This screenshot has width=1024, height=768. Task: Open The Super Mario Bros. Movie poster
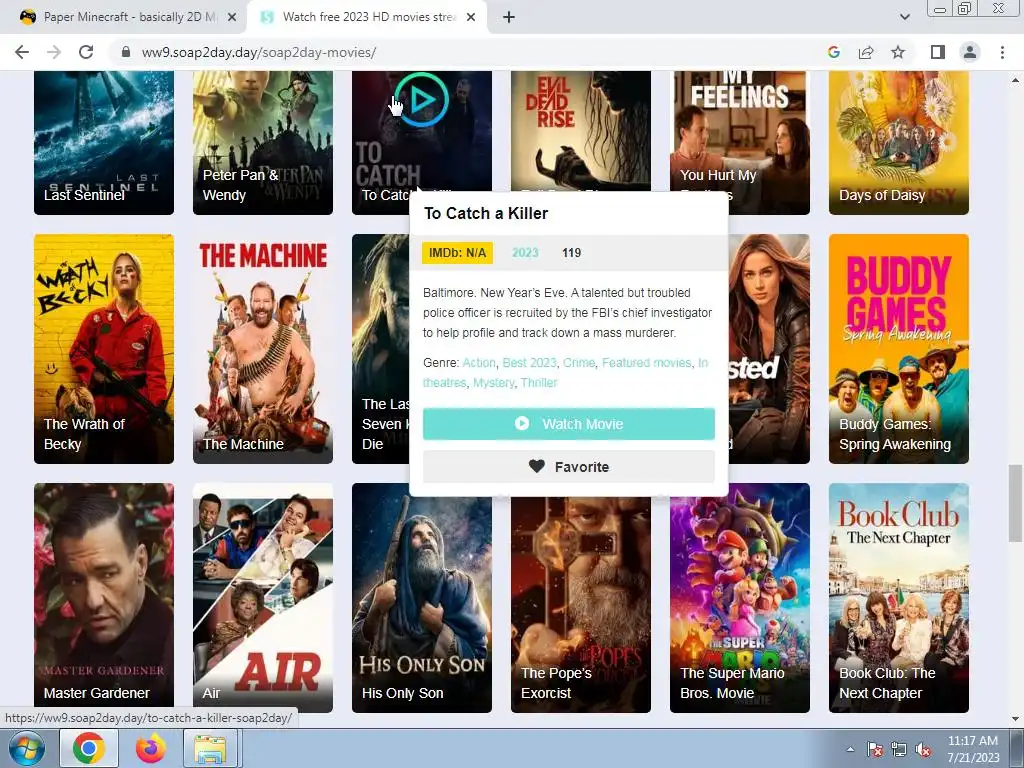click(740, 604)
